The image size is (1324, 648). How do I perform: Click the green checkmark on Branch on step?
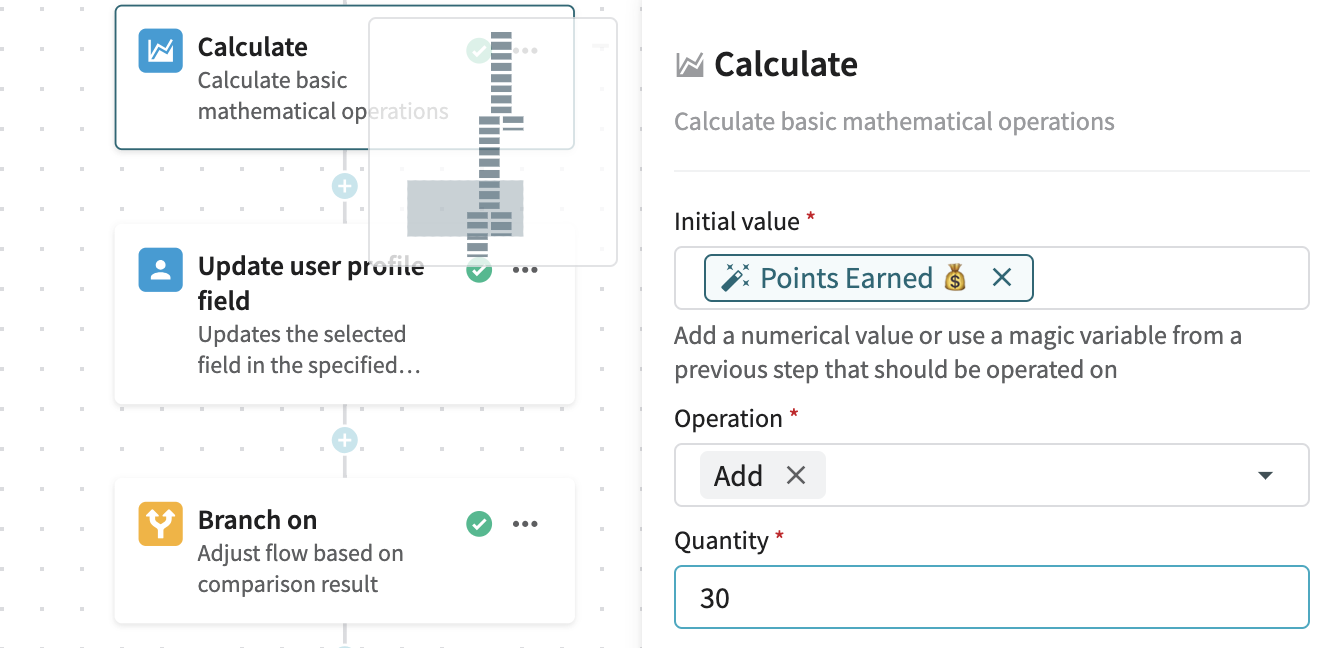(479, 523)
